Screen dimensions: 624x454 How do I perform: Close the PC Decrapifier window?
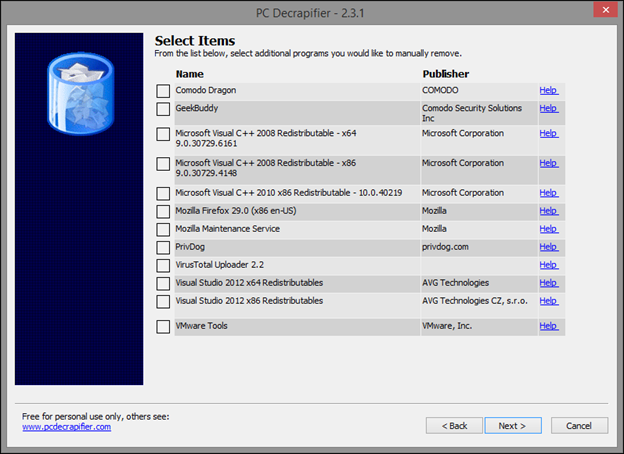pyautogui.click(x=605, y=10)
